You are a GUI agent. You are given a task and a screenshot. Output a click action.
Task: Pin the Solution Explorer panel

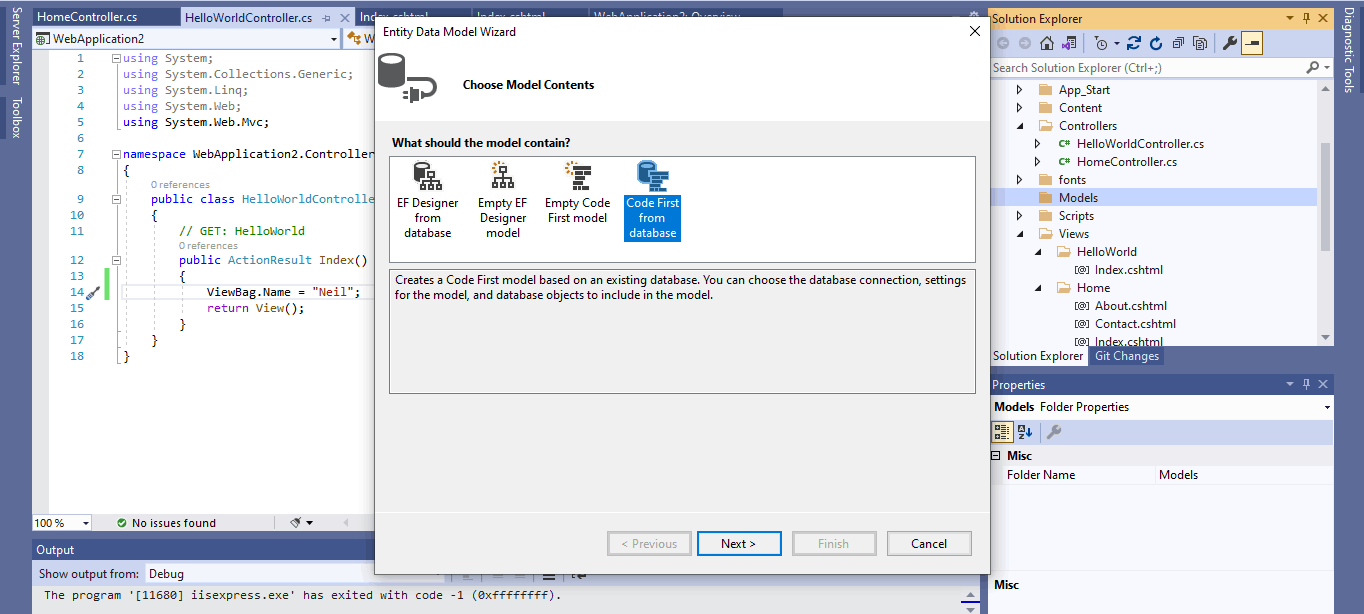pyautogui.click(x=1306, y=19)
